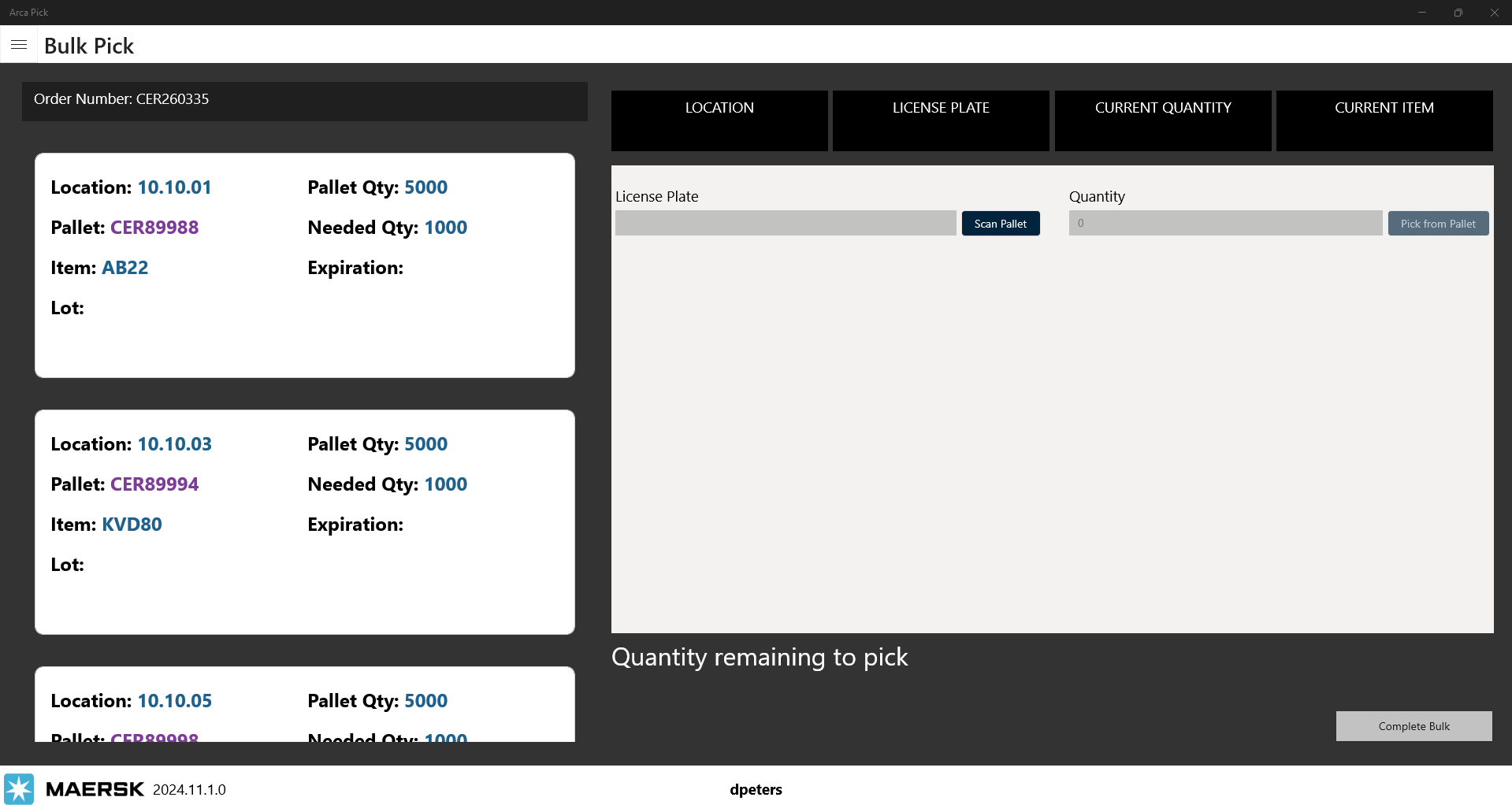
Task: Click the dpeters username in footer
Action: 756,789
